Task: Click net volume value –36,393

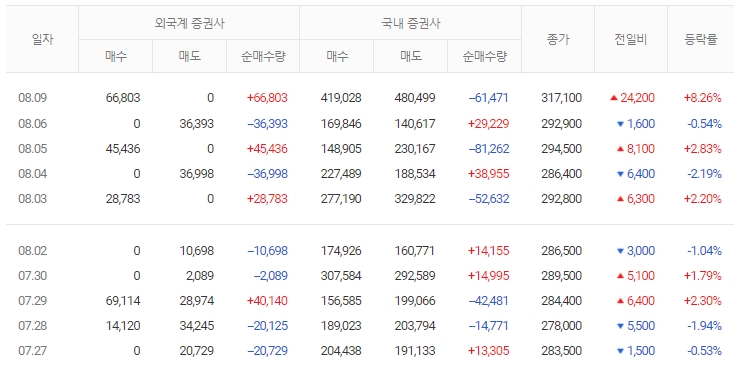Action: point(267,124)
